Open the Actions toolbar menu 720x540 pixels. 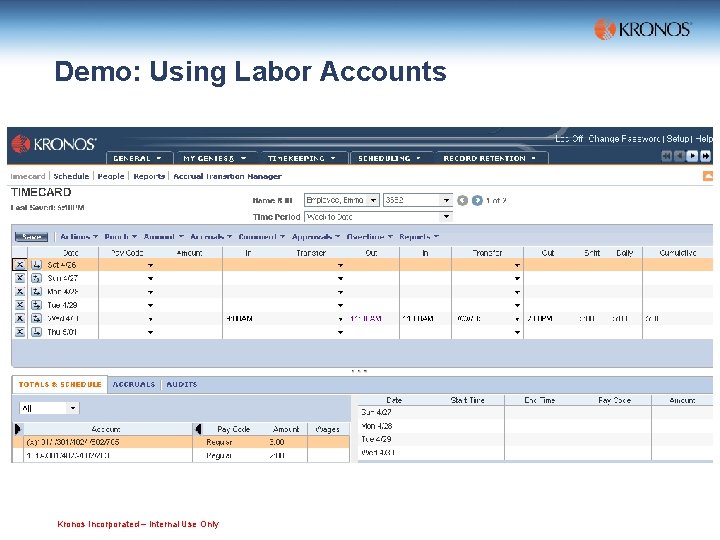79,236
